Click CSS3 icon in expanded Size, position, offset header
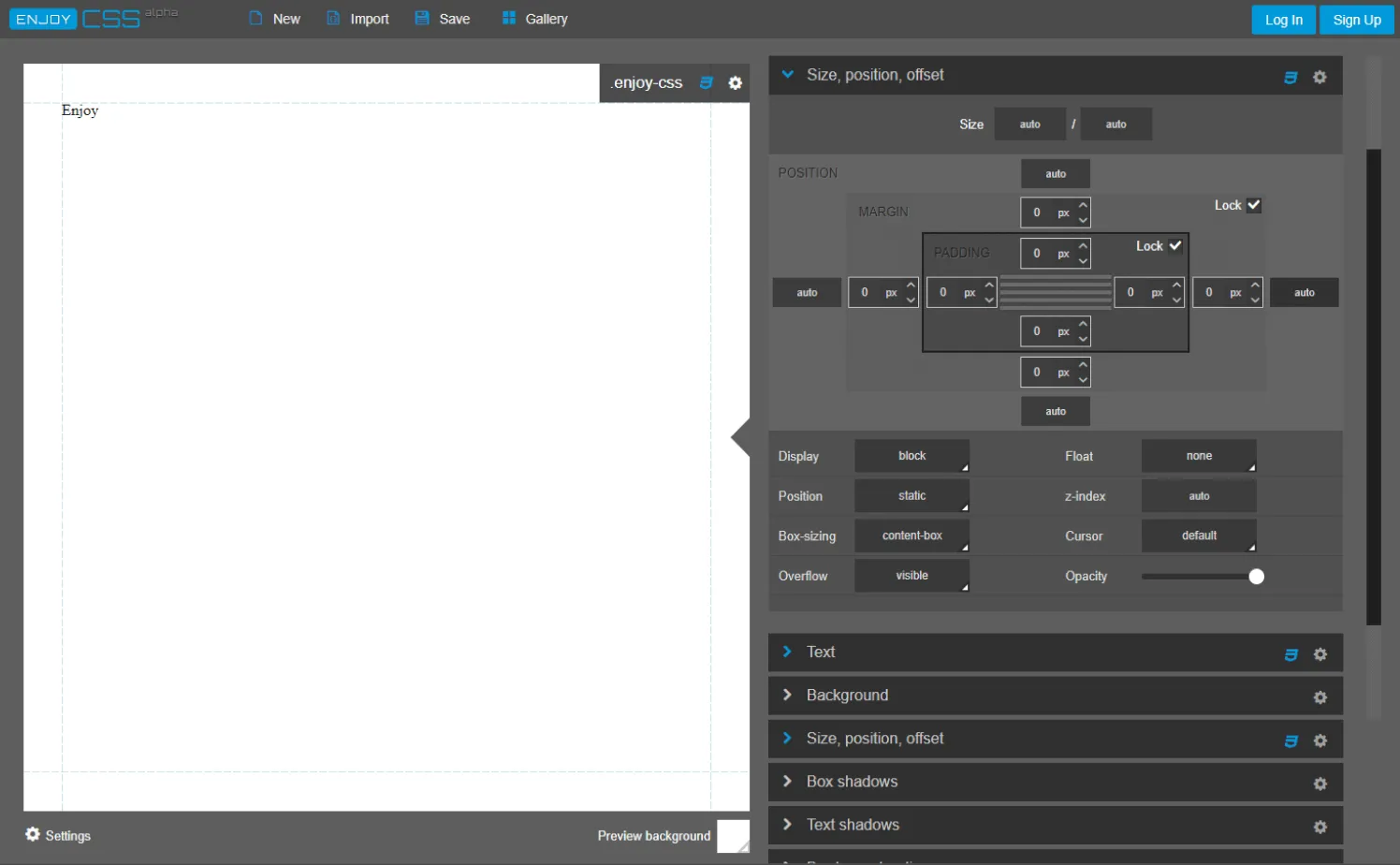This screenshot has height=865, width=1400. [1291, 77]
